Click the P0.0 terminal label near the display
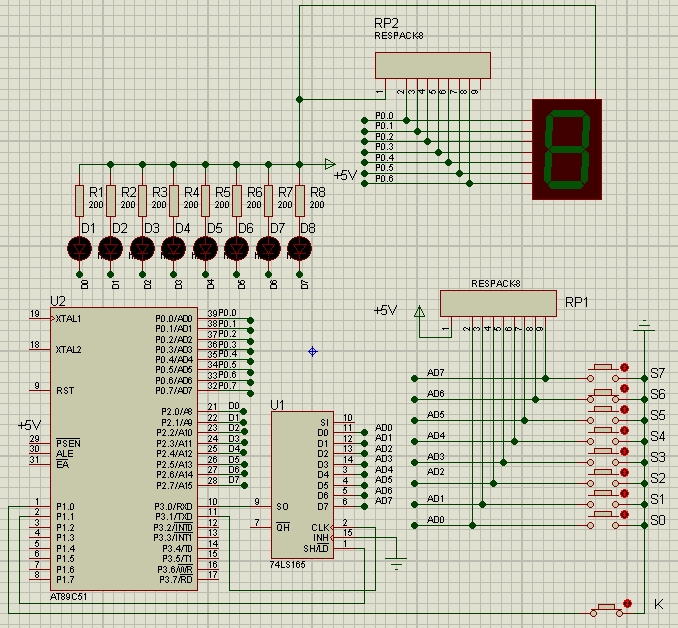Screen dimensions: 678x628 pos(384,115)
